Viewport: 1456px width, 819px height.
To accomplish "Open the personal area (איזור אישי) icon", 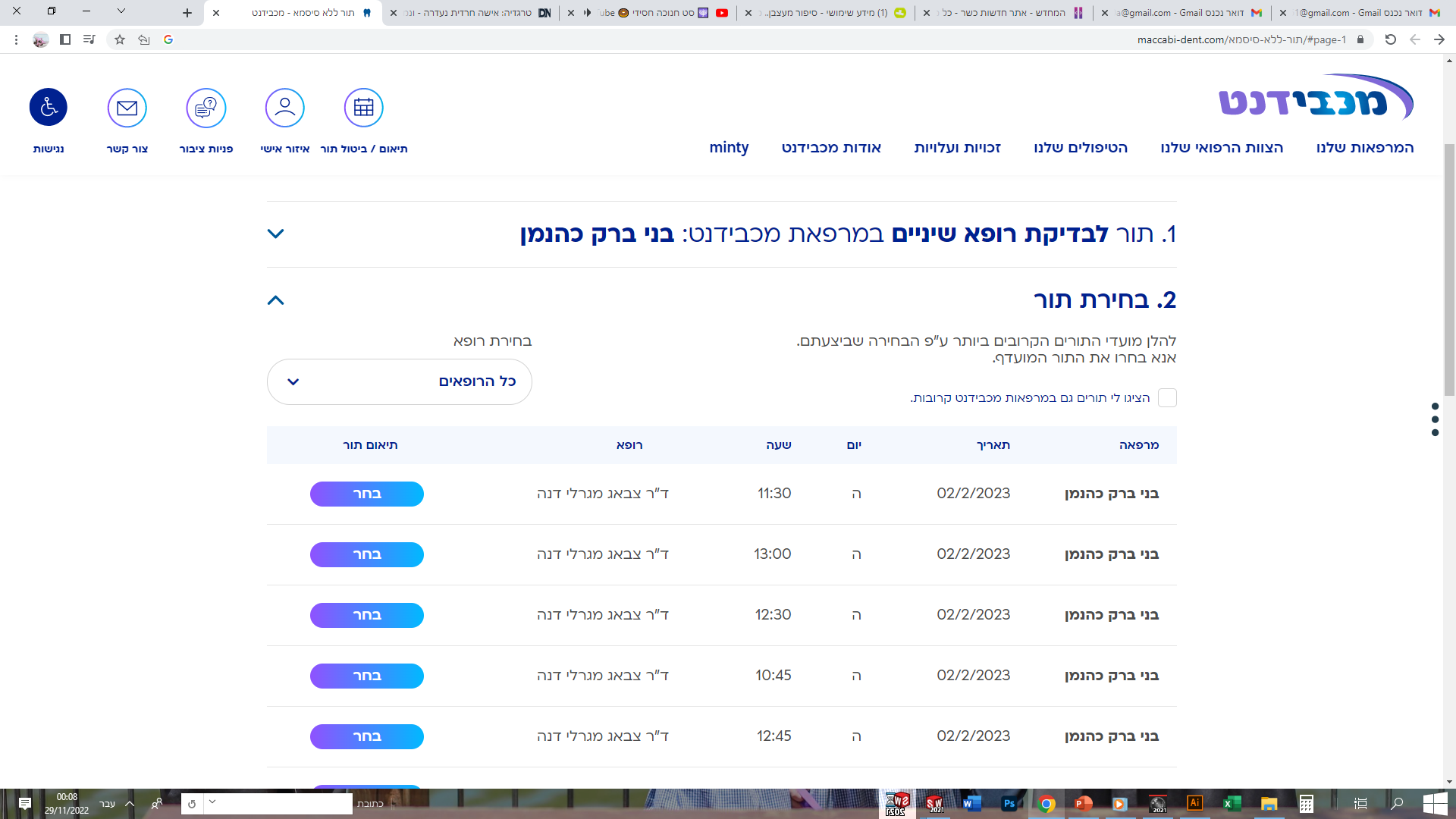I will (x=285, y=108).
